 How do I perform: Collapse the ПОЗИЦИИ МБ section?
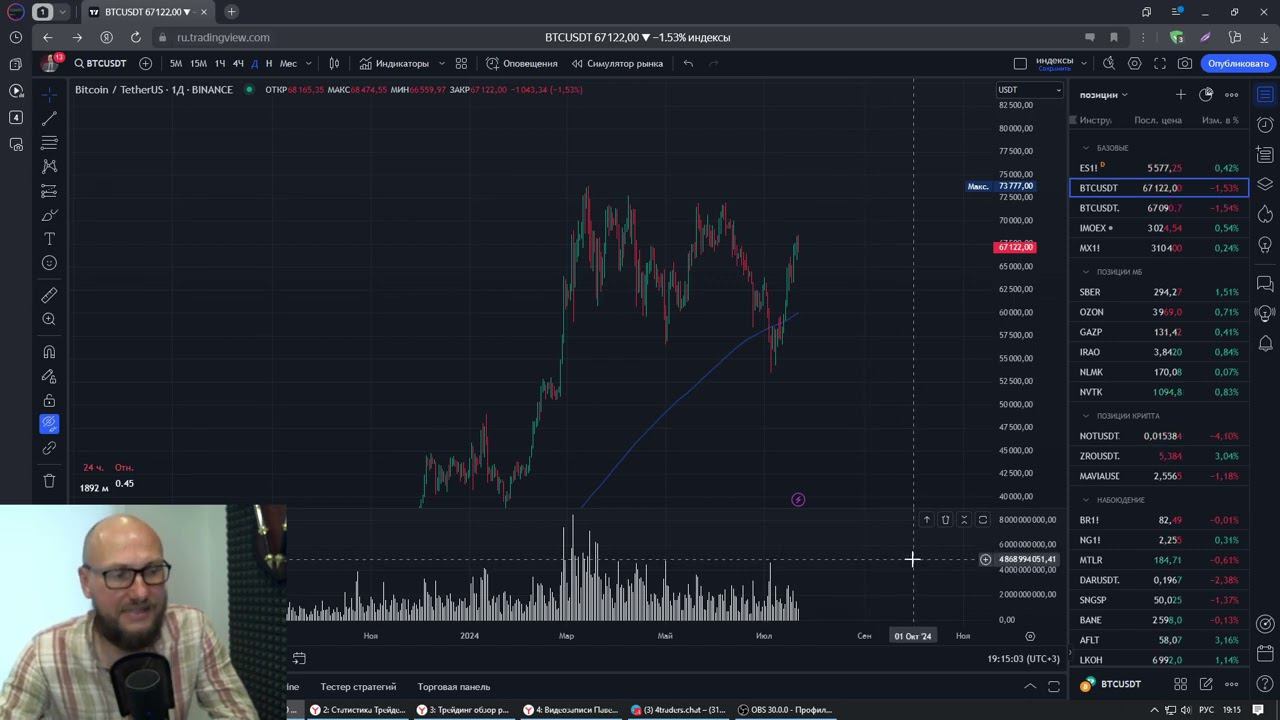(1086, 272)
